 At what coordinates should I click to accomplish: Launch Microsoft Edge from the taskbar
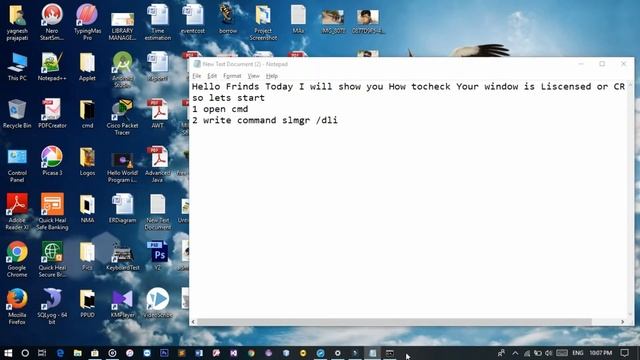[x=60, y=353]
